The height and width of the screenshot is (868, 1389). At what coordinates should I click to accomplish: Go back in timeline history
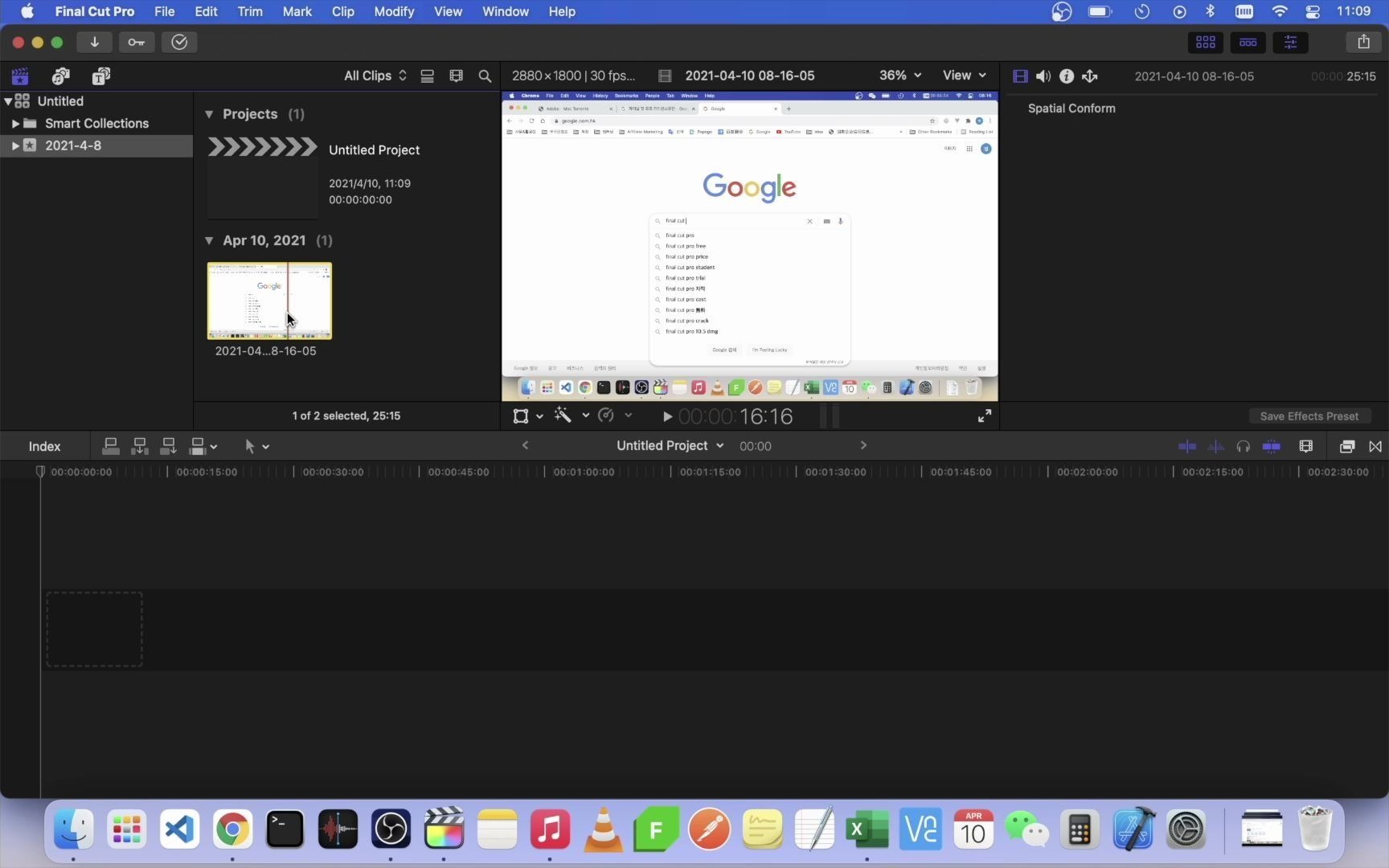tap(525, 445)
